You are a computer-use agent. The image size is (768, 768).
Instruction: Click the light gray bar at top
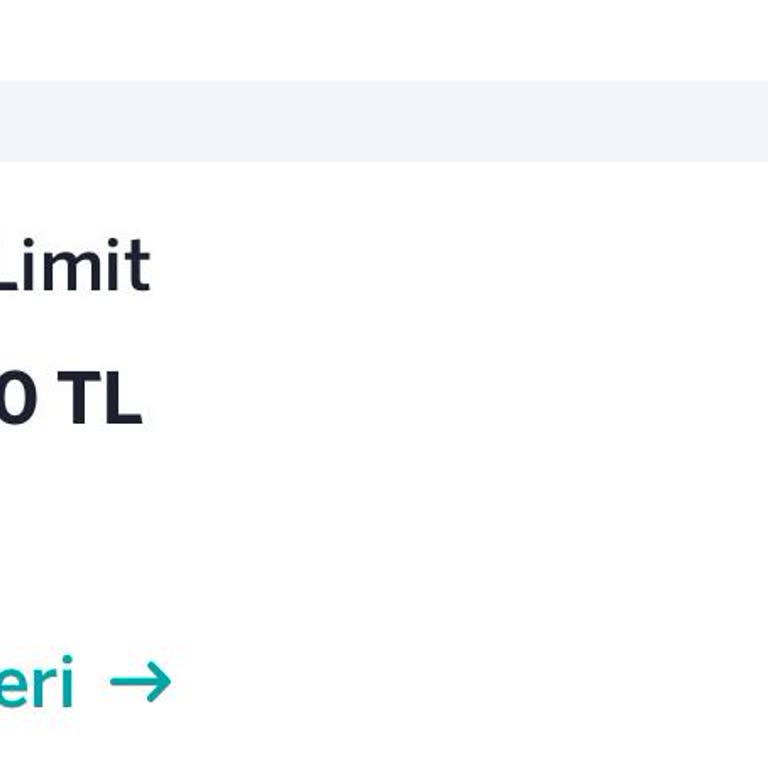[x=384, y=121]
